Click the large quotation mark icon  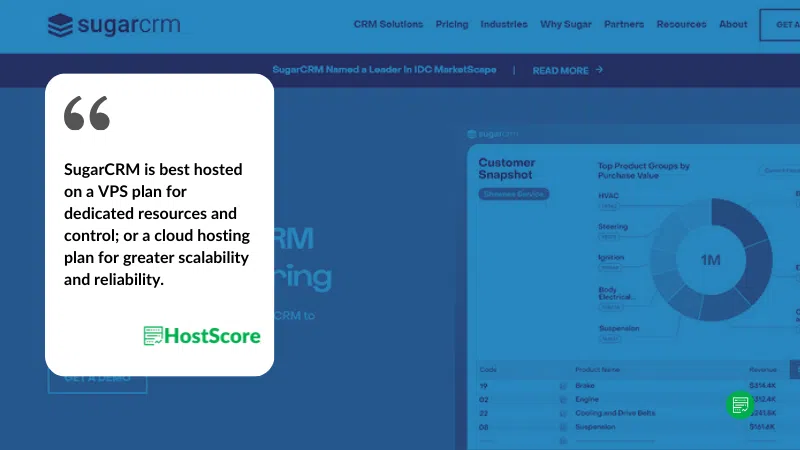(87, 114)
